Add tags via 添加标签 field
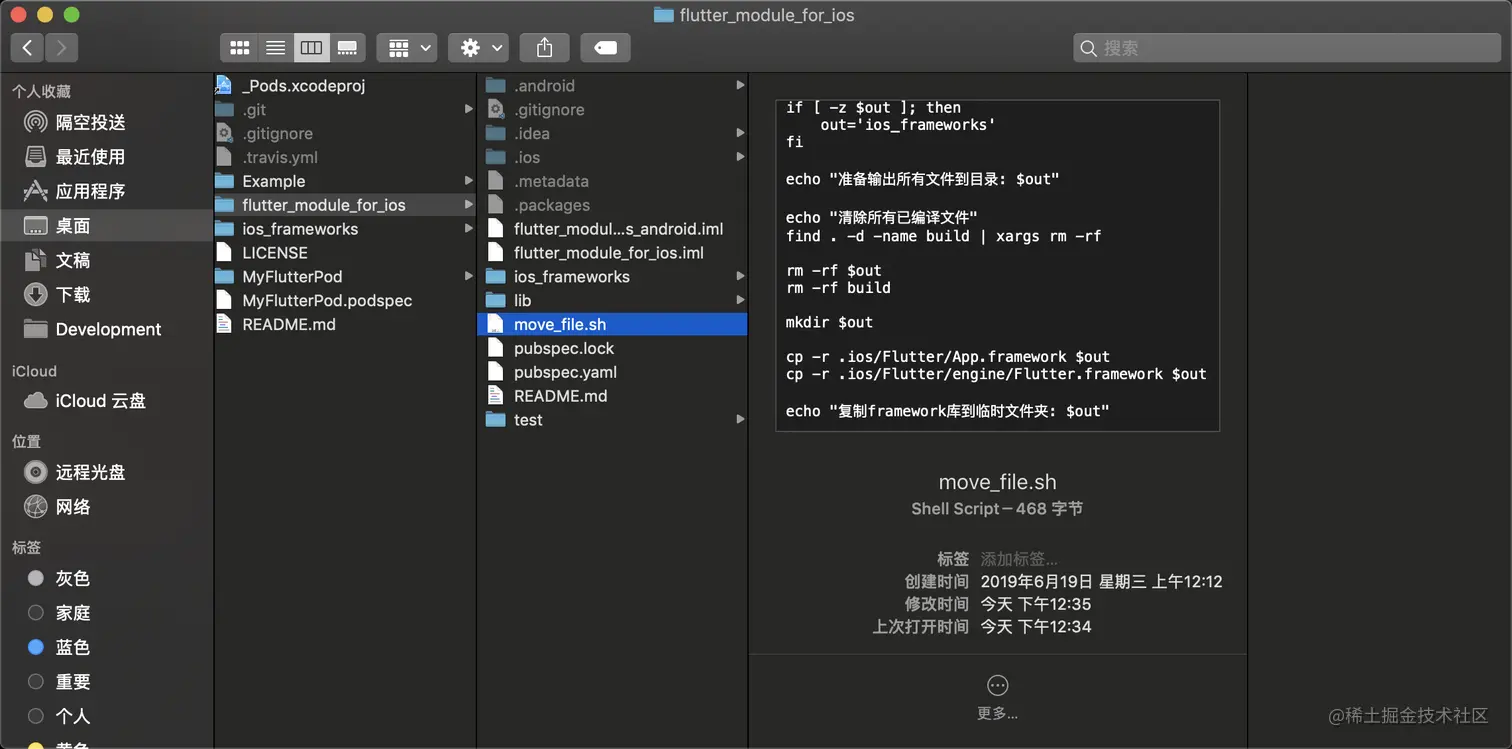1512x749 pixels. [1019, 559]
